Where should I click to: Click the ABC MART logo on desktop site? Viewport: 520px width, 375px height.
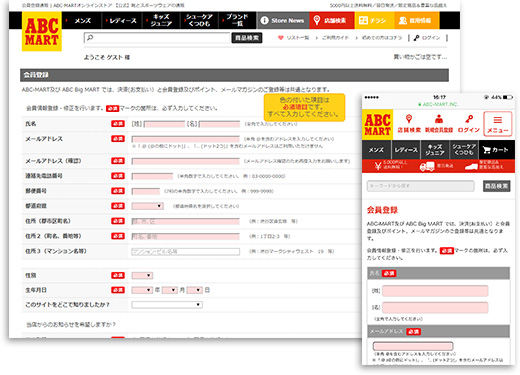[42, 31]
